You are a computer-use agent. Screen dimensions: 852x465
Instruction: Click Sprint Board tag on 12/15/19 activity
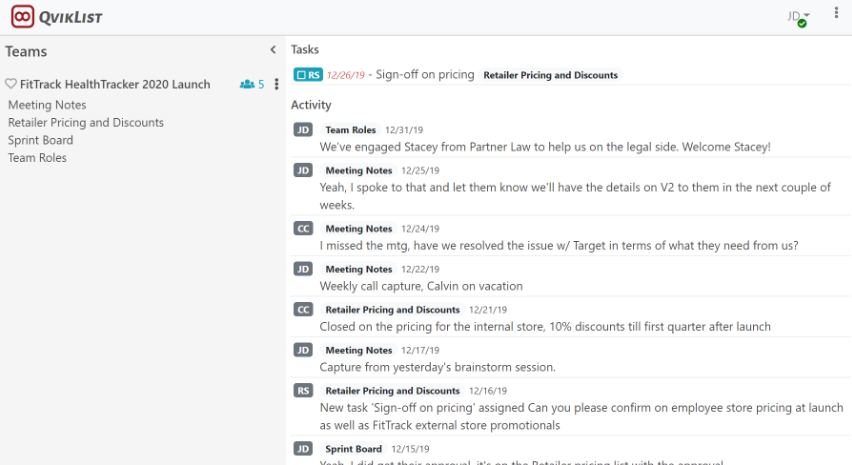tap(354, 450)
